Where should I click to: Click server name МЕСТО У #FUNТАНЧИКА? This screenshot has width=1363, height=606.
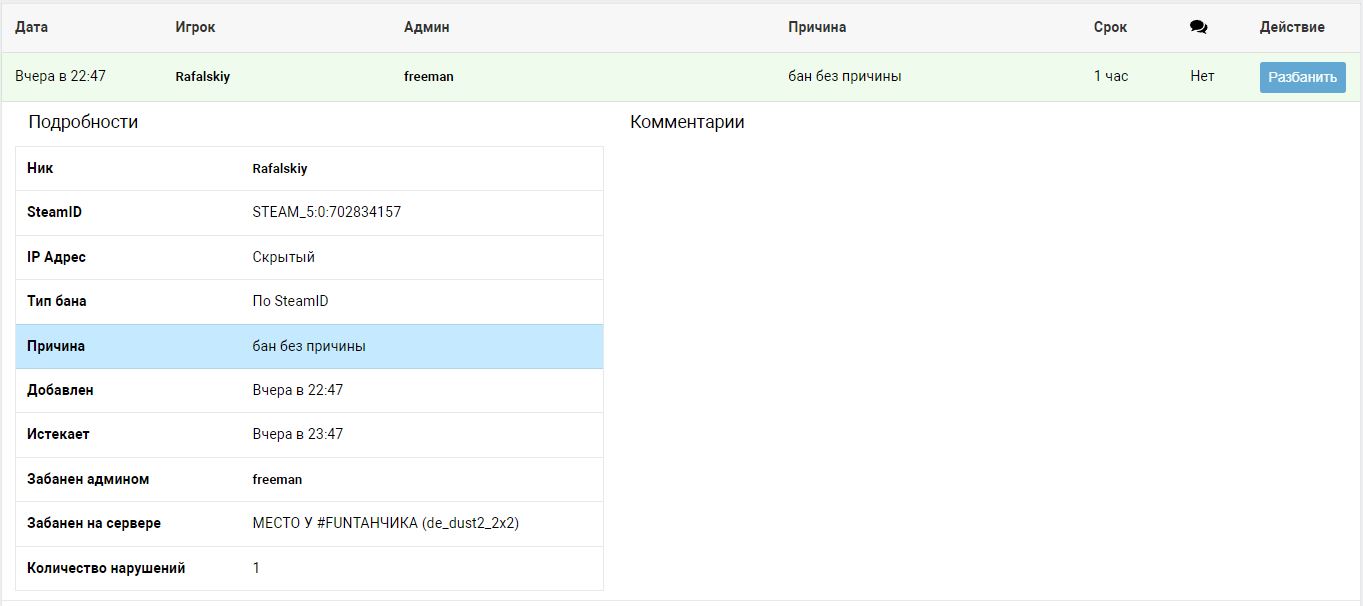pos(385,523)
